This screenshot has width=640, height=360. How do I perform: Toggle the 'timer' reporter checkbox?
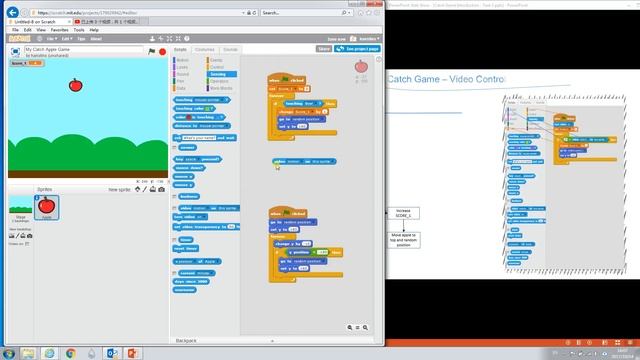coord(175,240)
